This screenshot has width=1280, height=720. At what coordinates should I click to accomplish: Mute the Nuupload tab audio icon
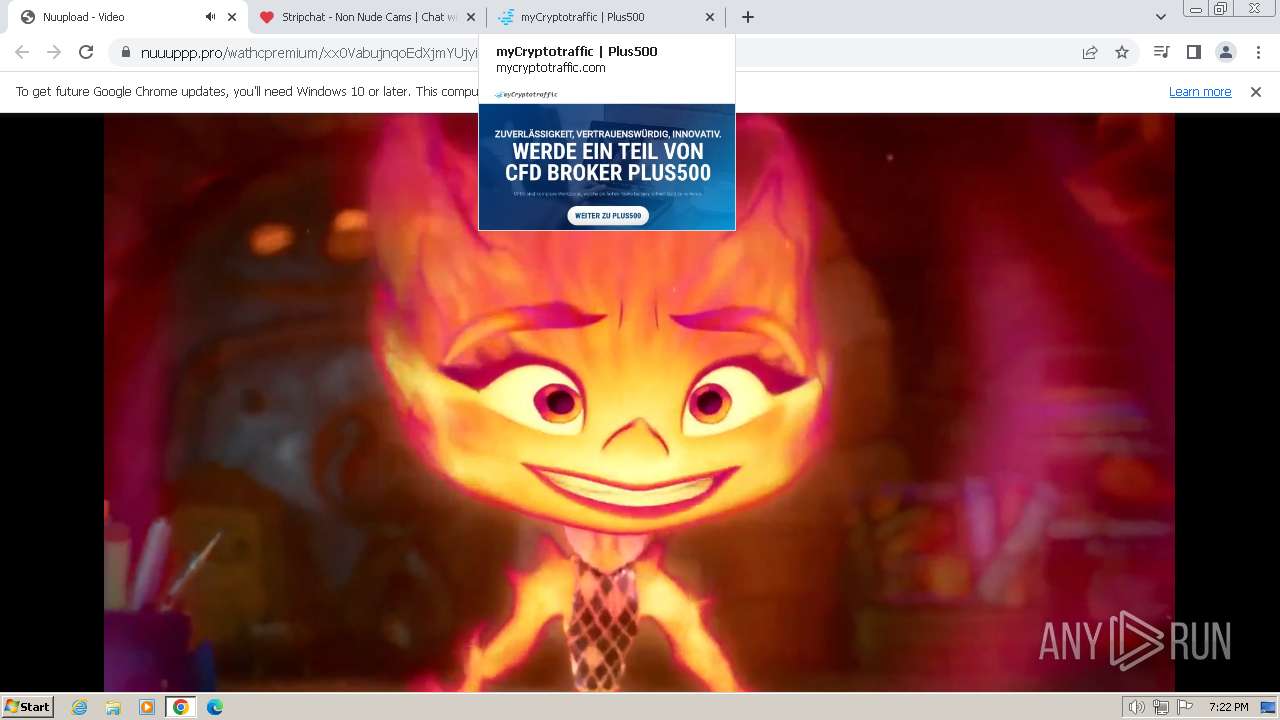click(210, 17)
